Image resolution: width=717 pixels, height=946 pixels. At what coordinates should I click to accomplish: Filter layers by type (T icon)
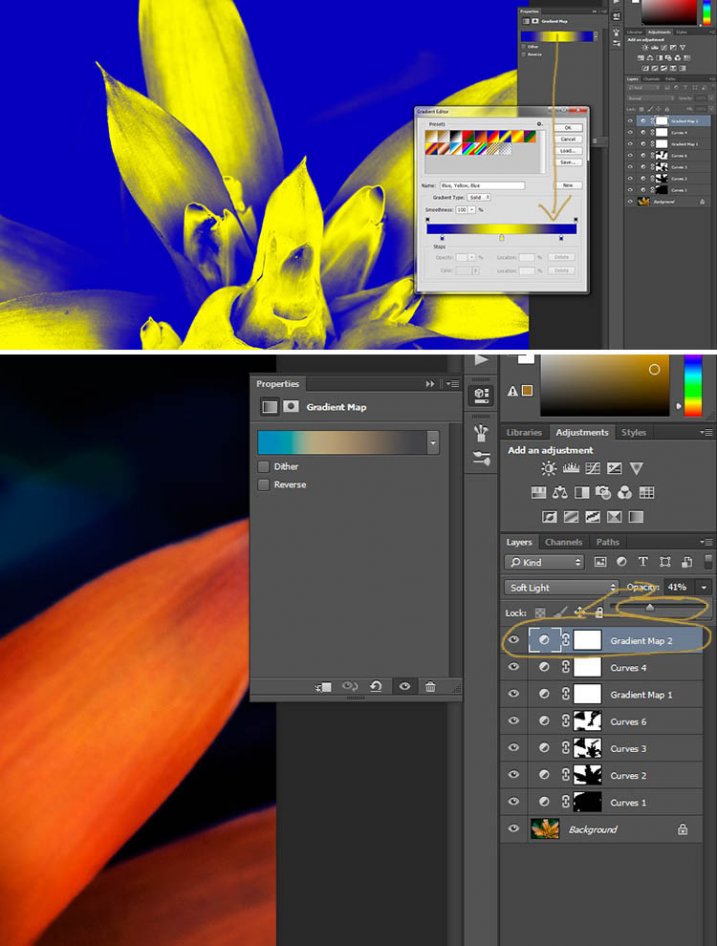pos(643,562)
